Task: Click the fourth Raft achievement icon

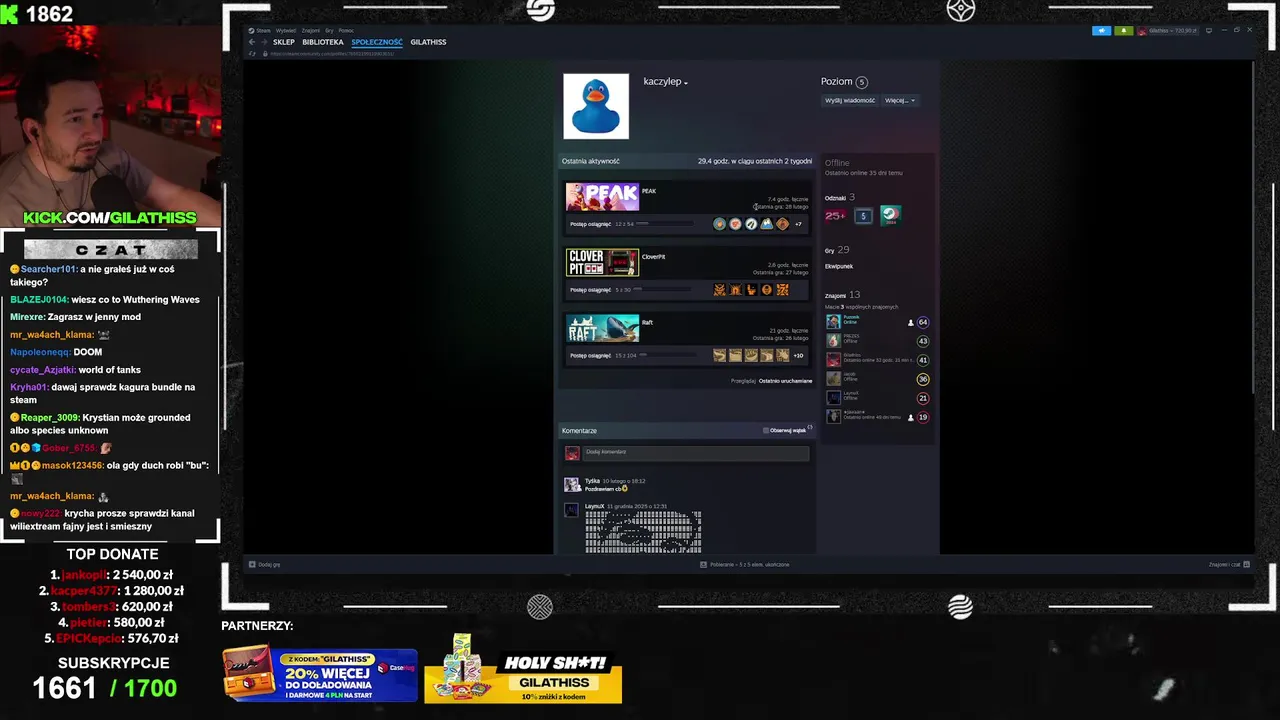Action: pos(767,355)
